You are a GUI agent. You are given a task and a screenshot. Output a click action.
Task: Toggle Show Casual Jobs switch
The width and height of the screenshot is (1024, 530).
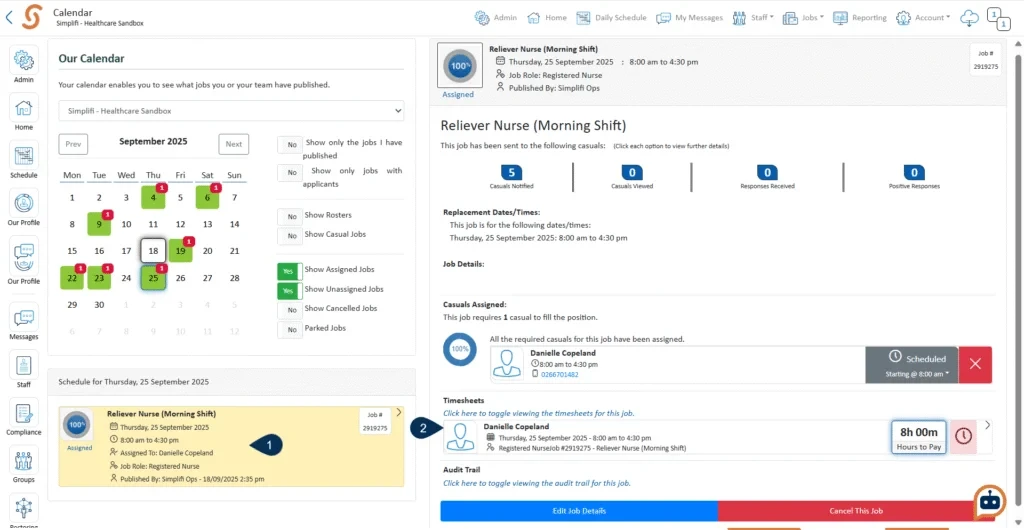(x=290, y=236)
